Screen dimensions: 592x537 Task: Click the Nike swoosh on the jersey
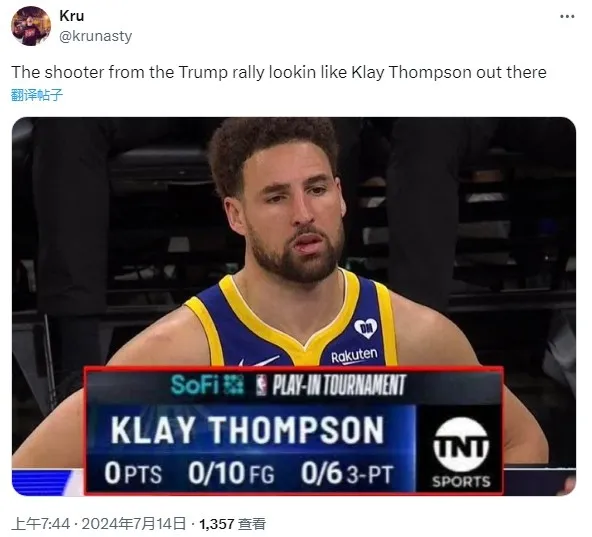point(259,361)
